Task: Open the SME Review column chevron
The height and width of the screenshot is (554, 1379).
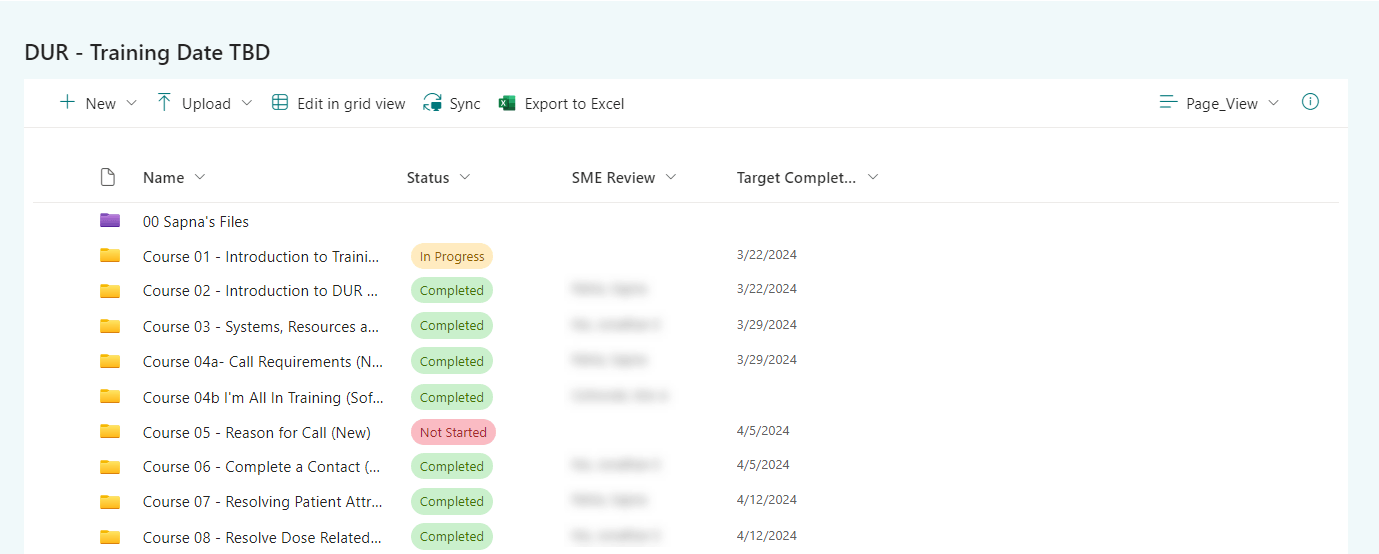Action: pos(671,177)
